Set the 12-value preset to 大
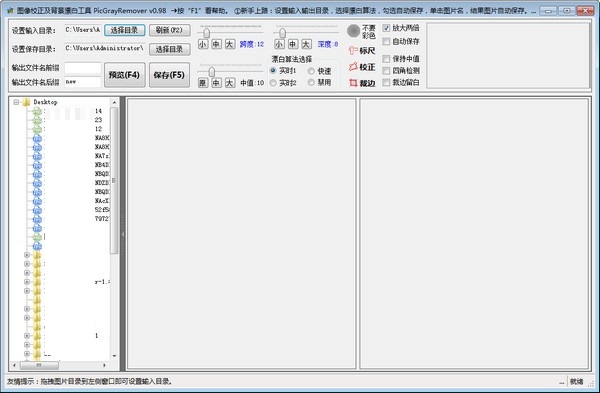The width and height of the screenshot is (600, 393). (230, 44)
